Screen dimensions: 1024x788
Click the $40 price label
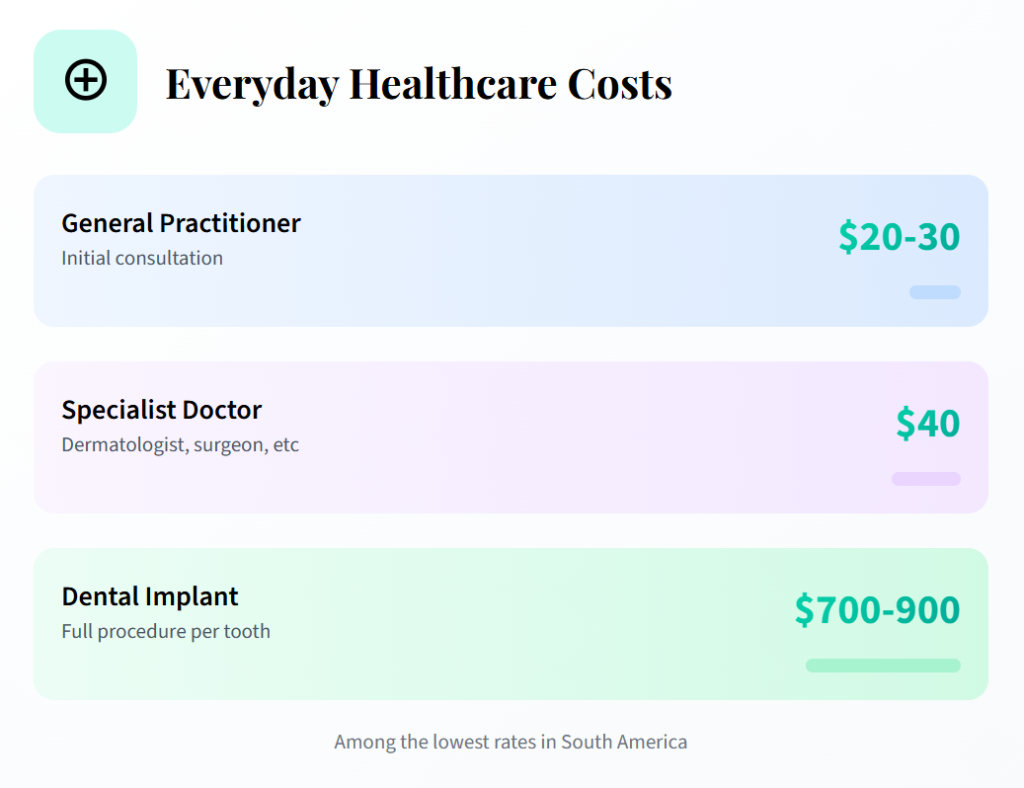click(928, 423)
